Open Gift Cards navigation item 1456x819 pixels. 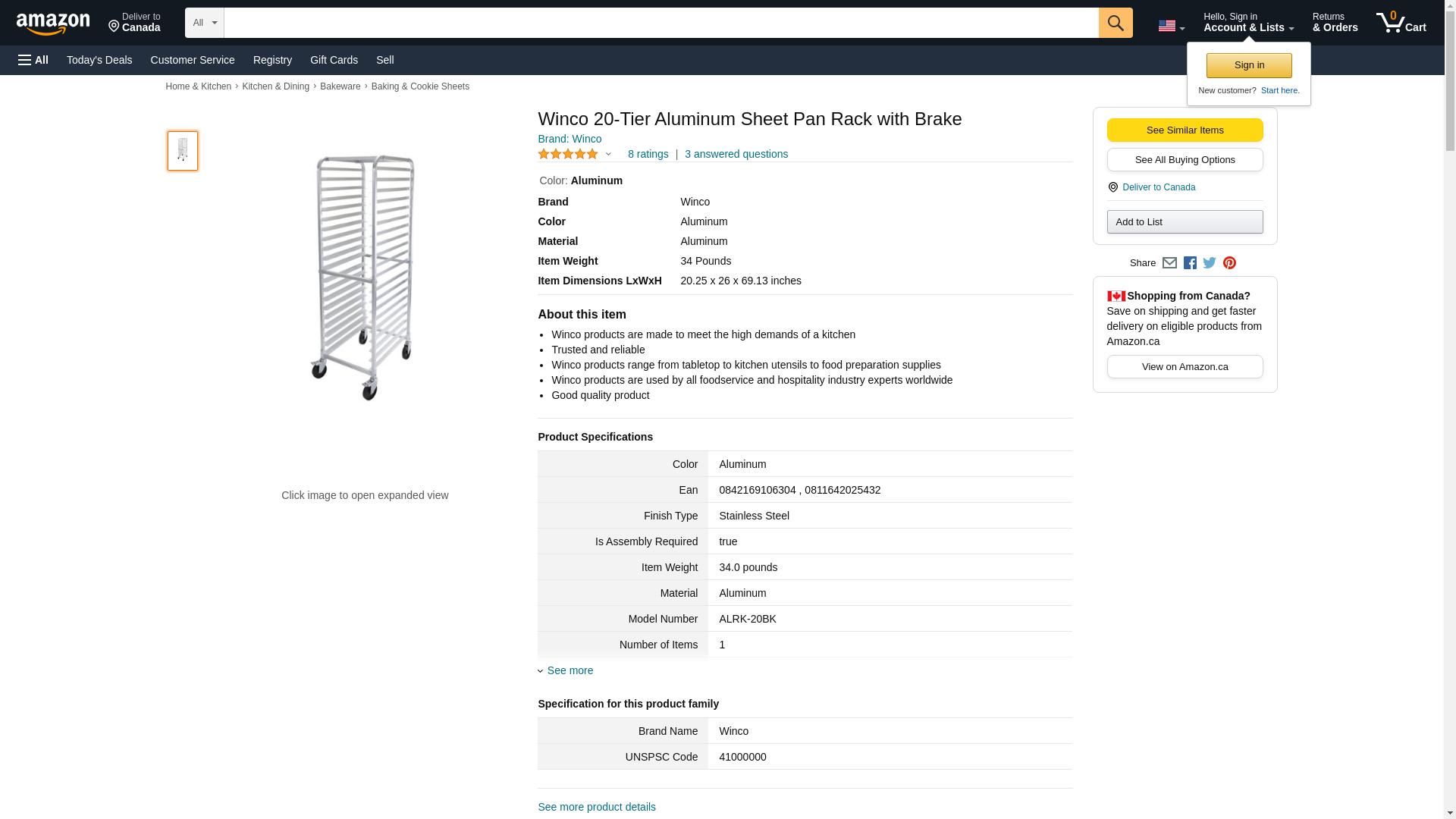point(334,60)
